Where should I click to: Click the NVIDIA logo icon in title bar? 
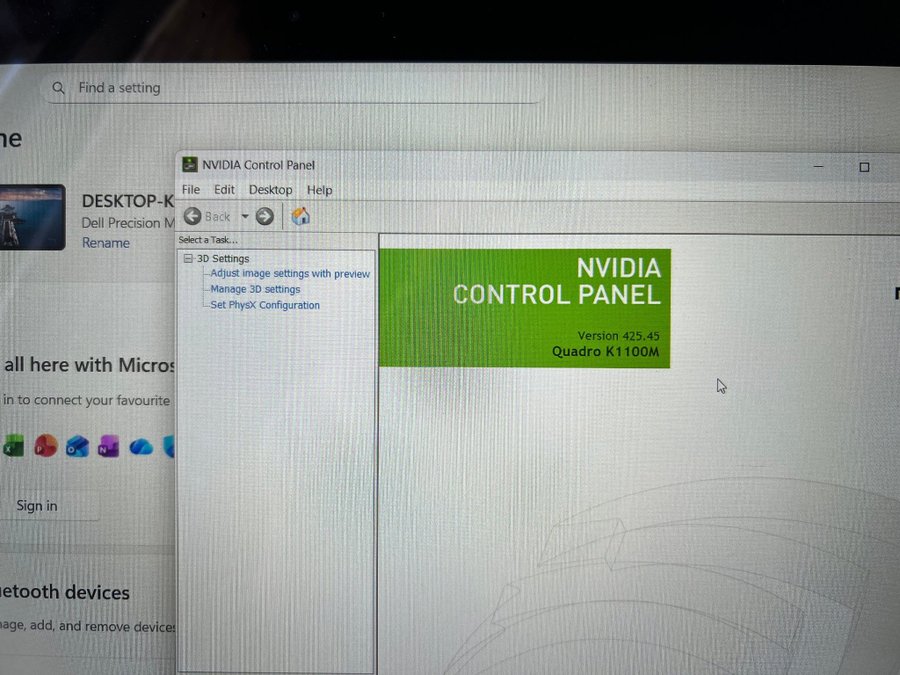[x=189, y=165]
